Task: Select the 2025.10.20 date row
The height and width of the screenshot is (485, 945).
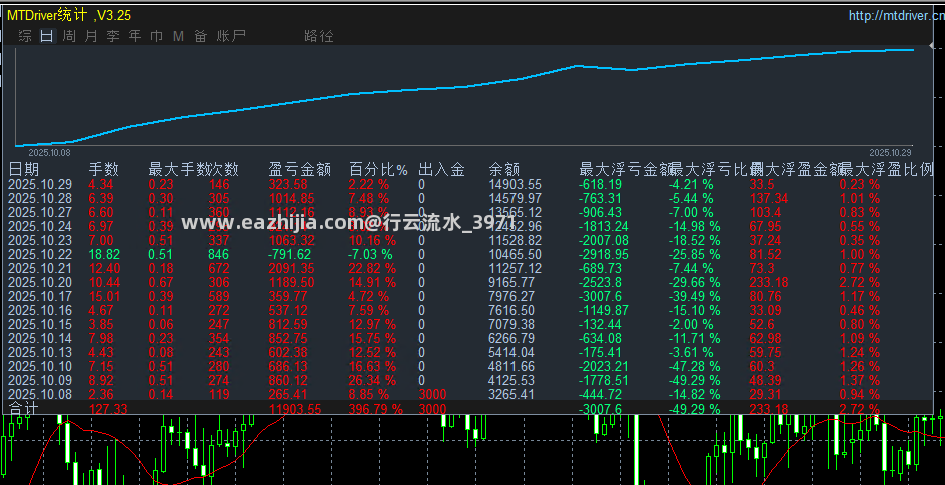Action: click(x=40, y=282)
